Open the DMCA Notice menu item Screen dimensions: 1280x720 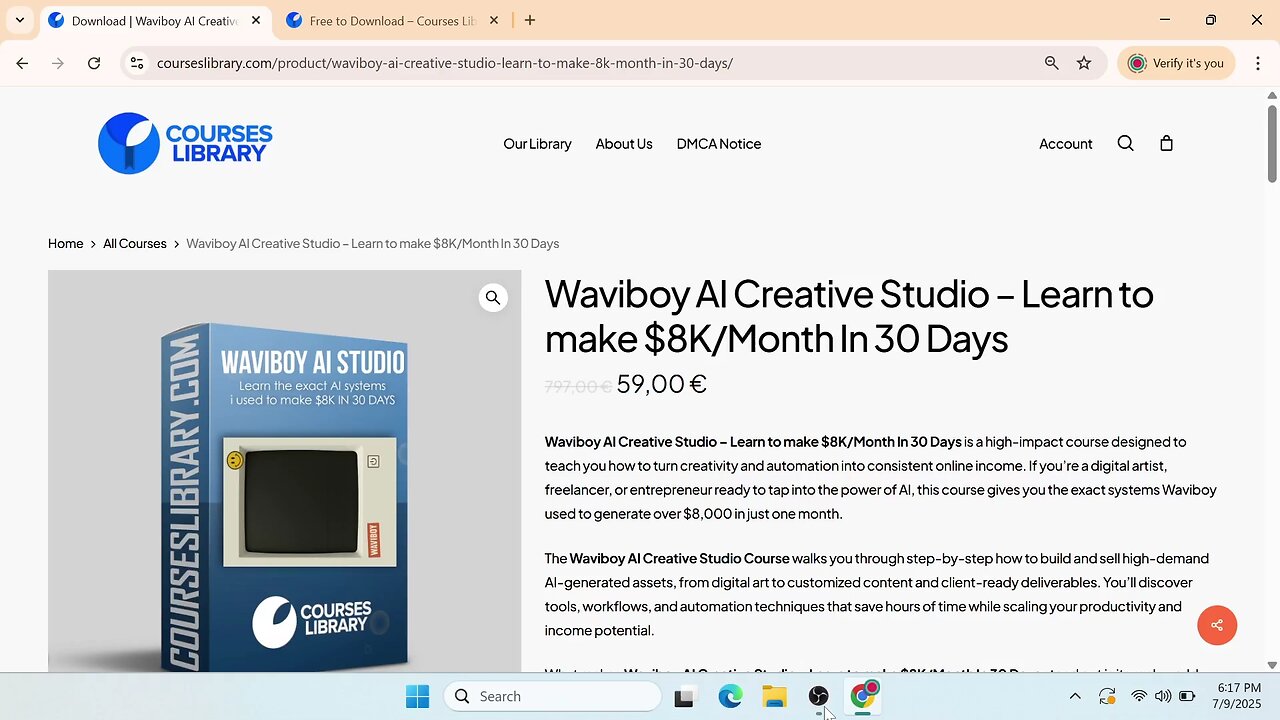tap(719, 144)
